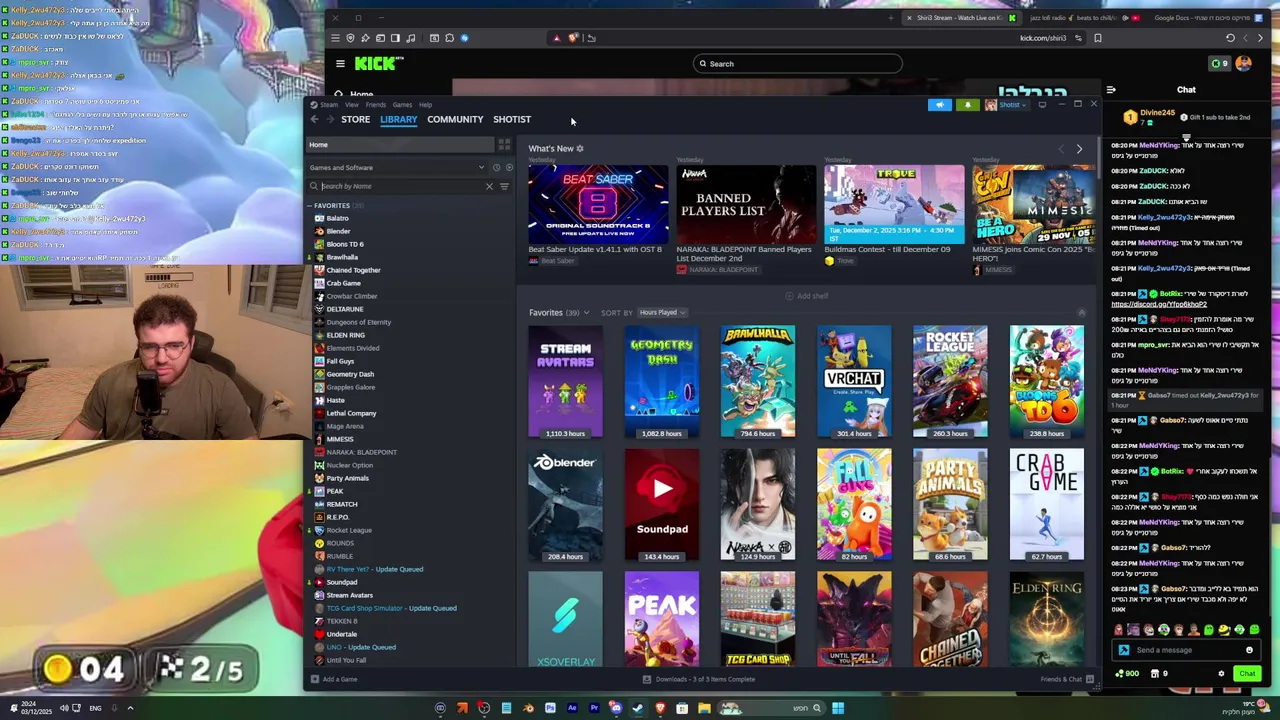Click Add shelf in library
This screenshot has height=720, width=1280.
[806, 296]
